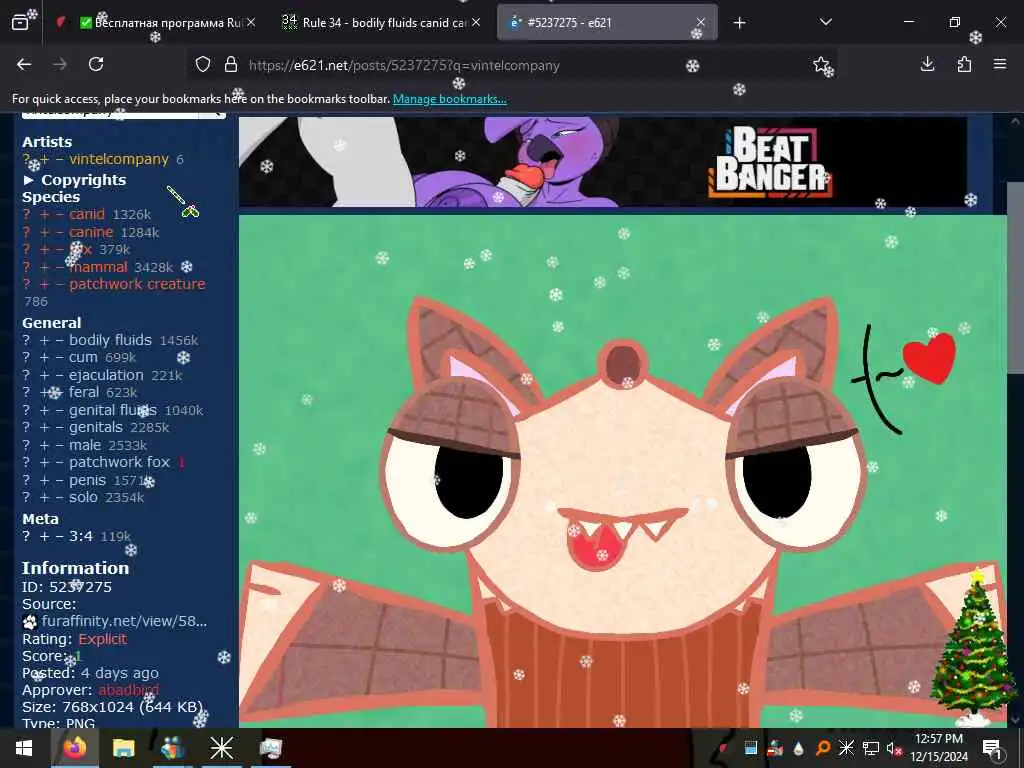List all tabs with the chevron

pos(825,23)
